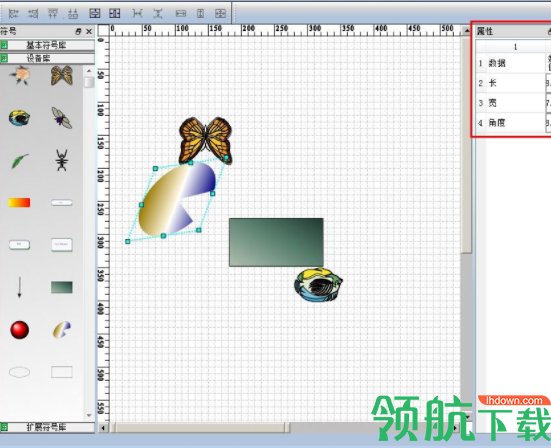Click the align bottom toolbar icon

coord(73,14)
